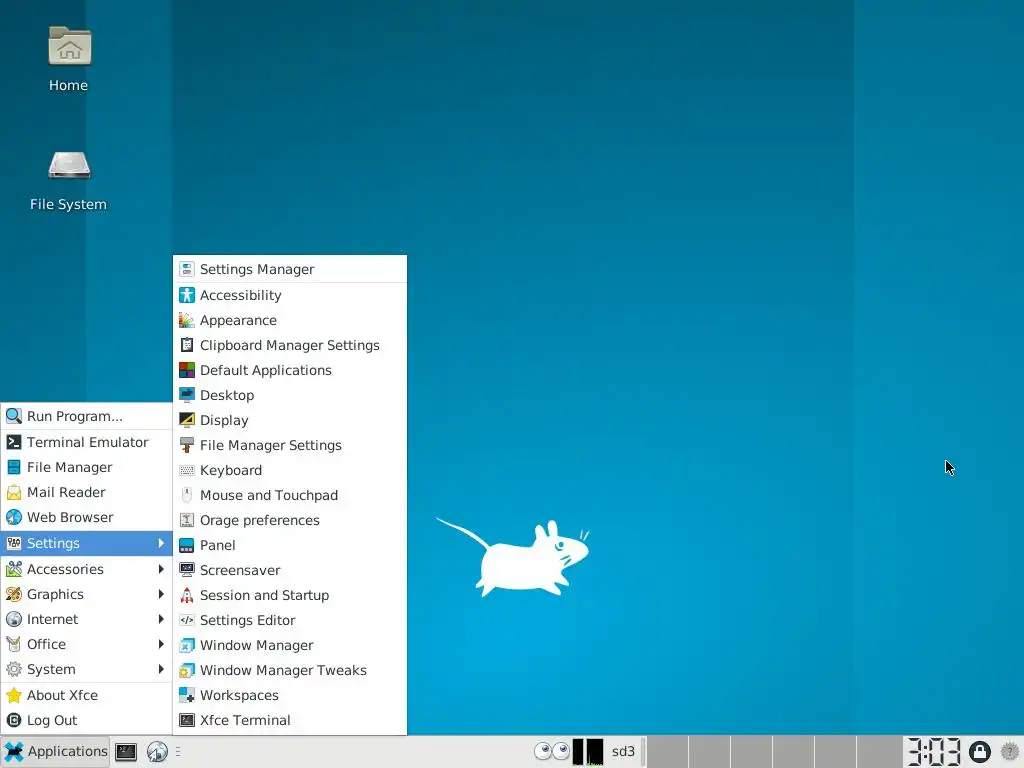This screenshot has height=768, width=1024.
Task: Open the Accessibility settings icon entry
Action: pyautogui.click(x=290, y=295)
